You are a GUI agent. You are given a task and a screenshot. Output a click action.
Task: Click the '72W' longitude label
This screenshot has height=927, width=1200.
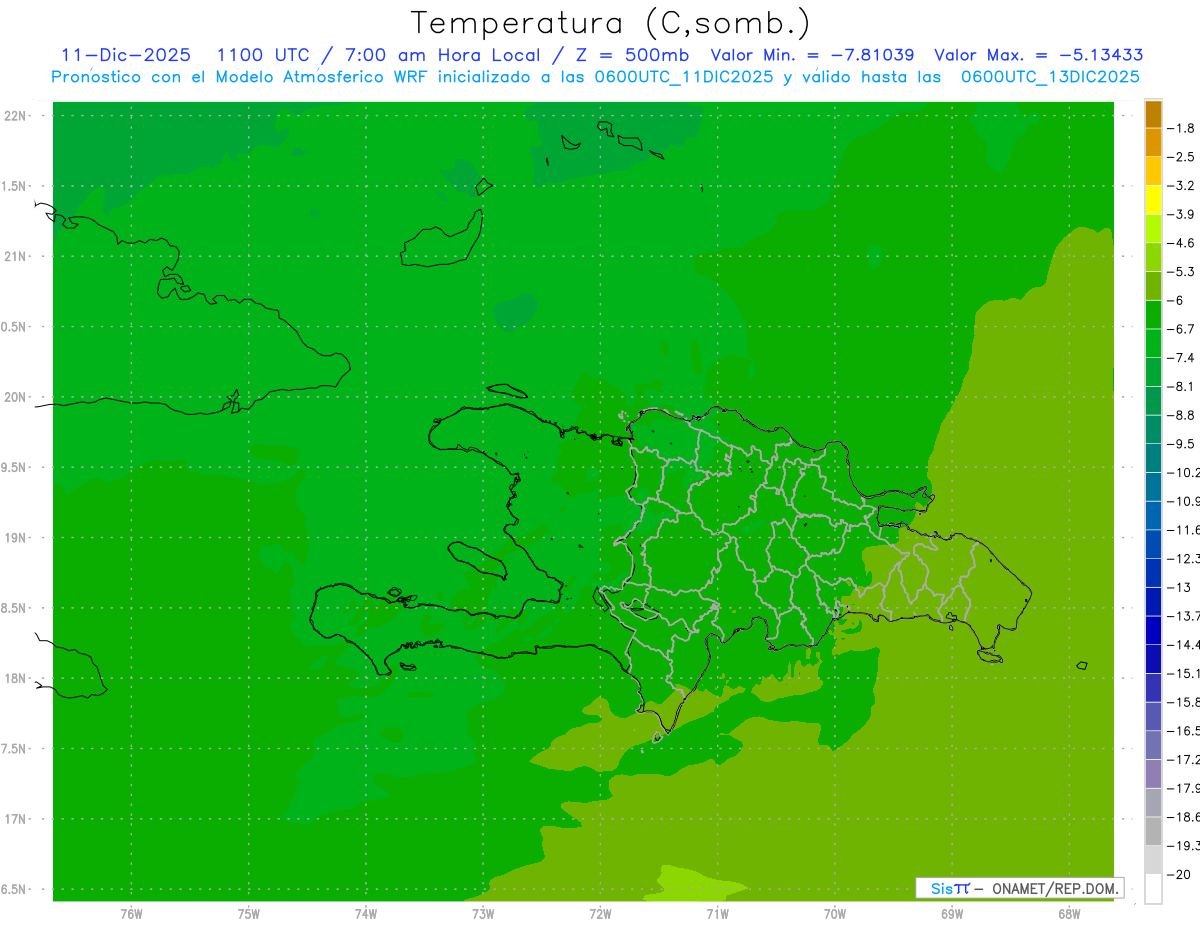tap(600, 913)
